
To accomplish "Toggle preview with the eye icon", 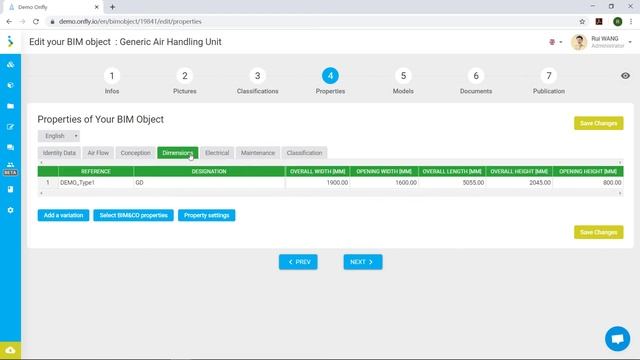I will pos(625,76).
